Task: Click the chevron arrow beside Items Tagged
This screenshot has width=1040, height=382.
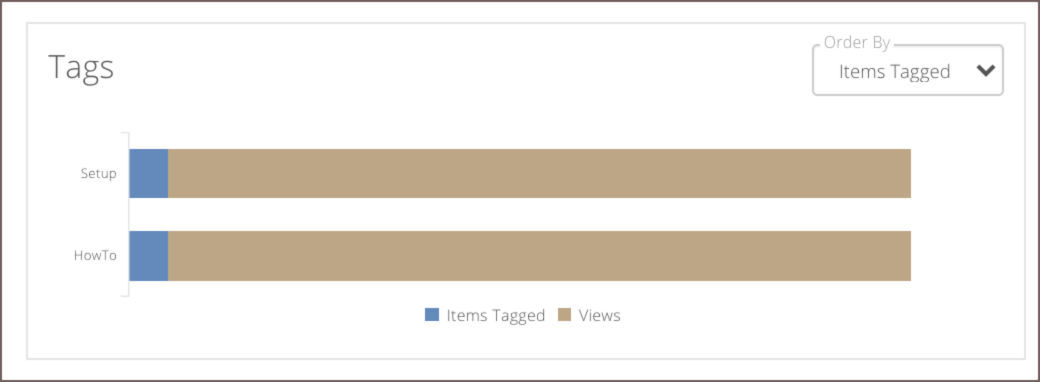Action: (986, 71)
